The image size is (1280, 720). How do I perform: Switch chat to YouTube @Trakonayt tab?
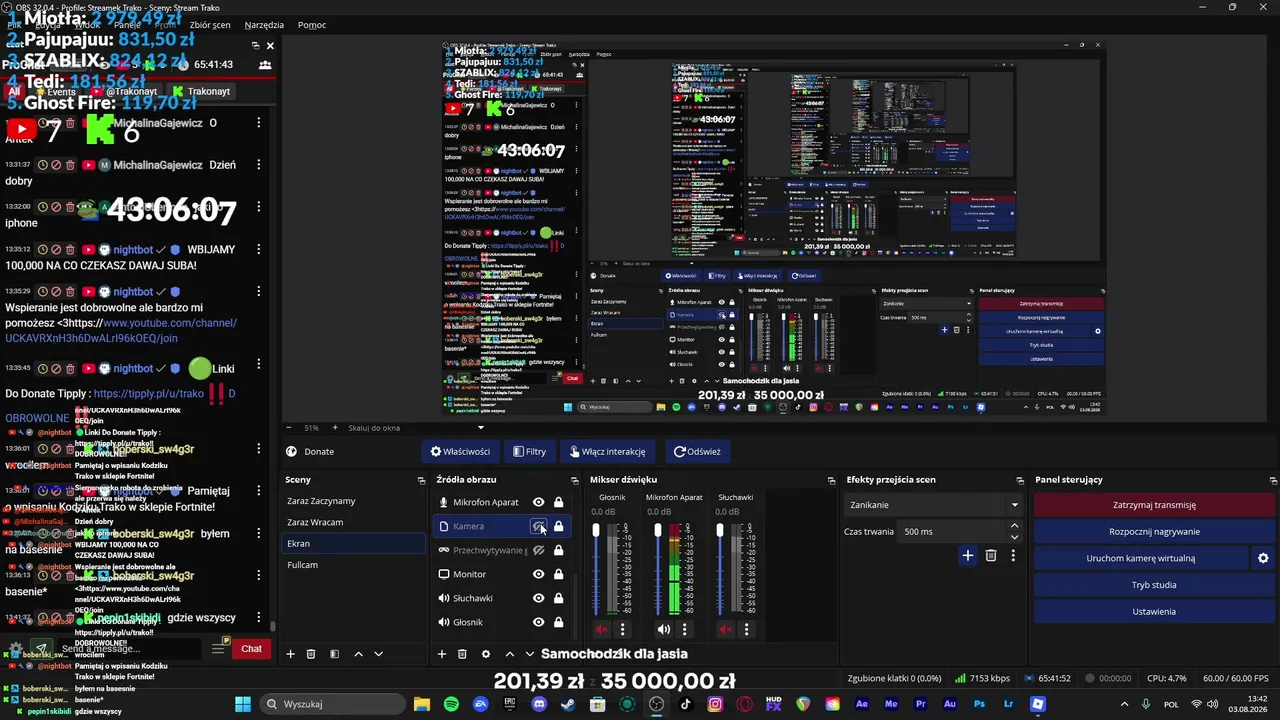tap(123, 91)
